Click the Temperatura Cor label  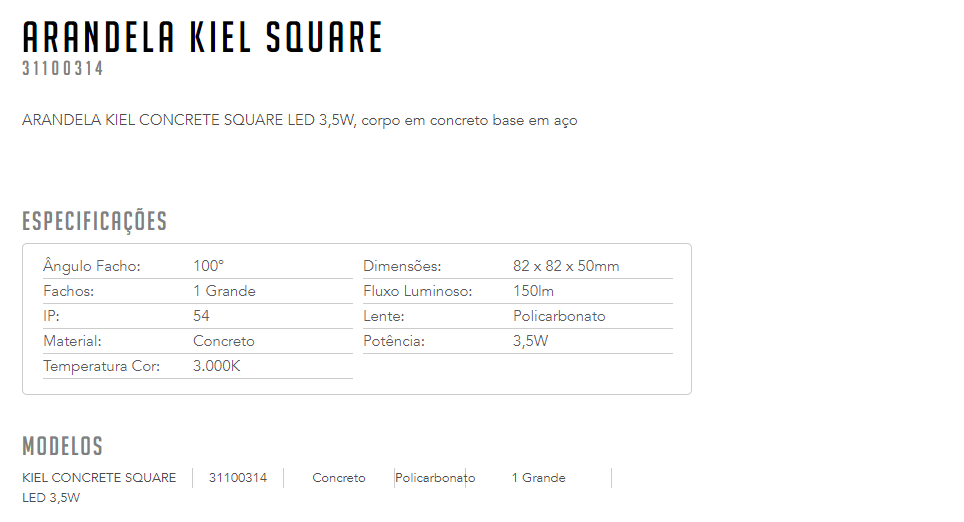101,366
